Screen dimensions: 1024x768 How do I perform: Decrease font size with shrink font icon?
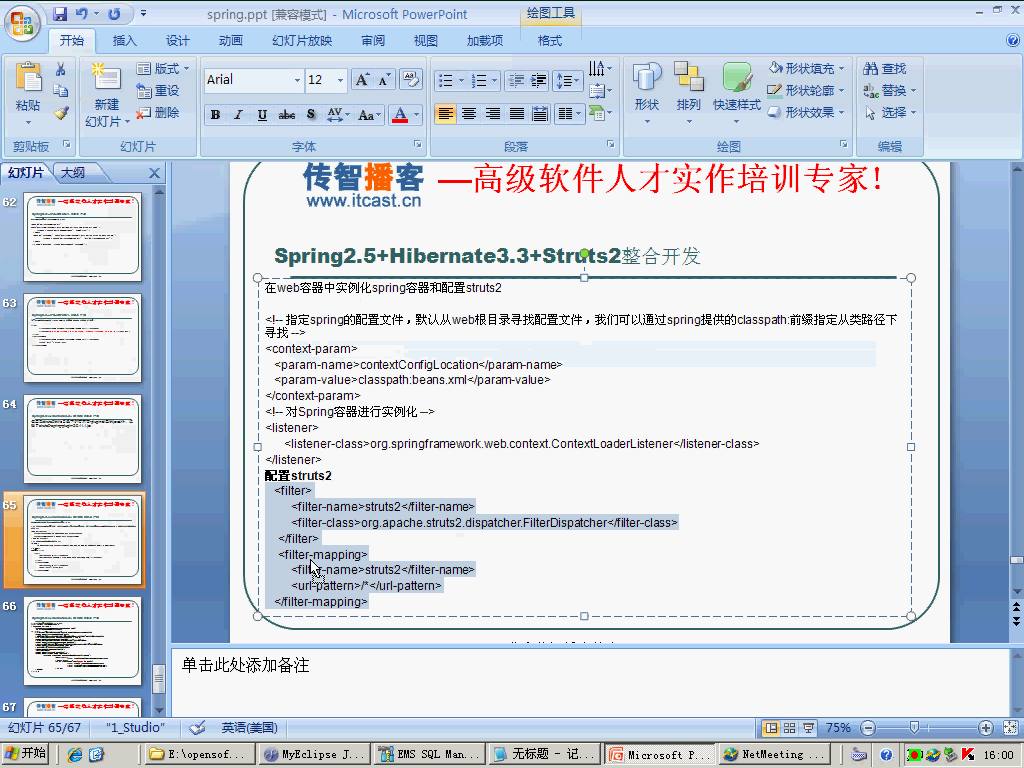tap(385, 80)
